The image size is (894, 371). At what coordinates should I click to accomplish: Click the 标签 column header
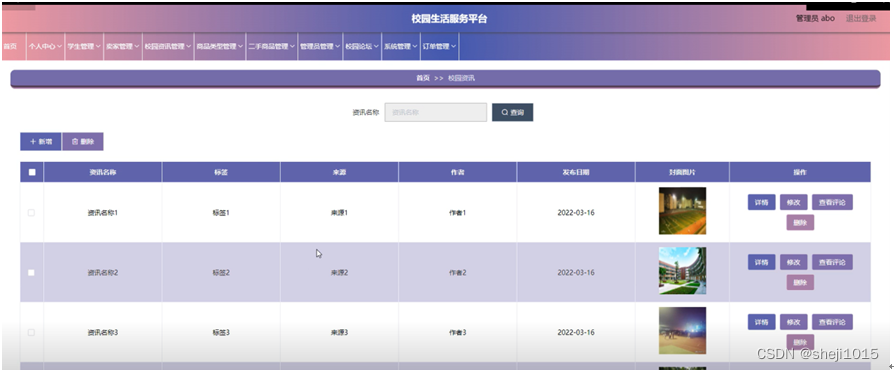pyautogui.click(x=221, y=172)
